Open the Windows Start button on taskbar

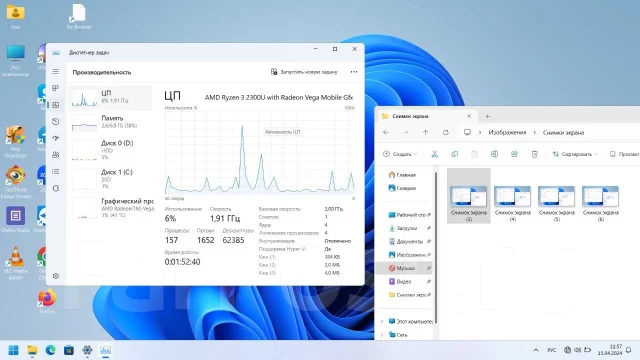coord(13,350)
